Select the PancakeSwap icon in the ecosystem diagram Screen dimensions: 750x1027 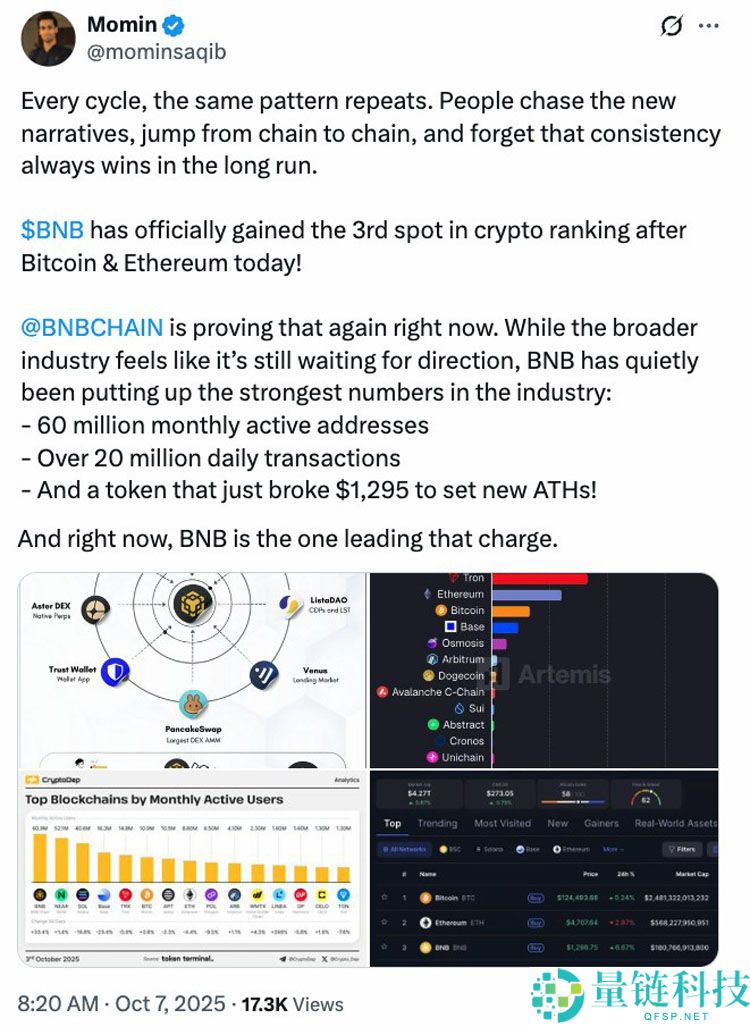click(192, 704)
